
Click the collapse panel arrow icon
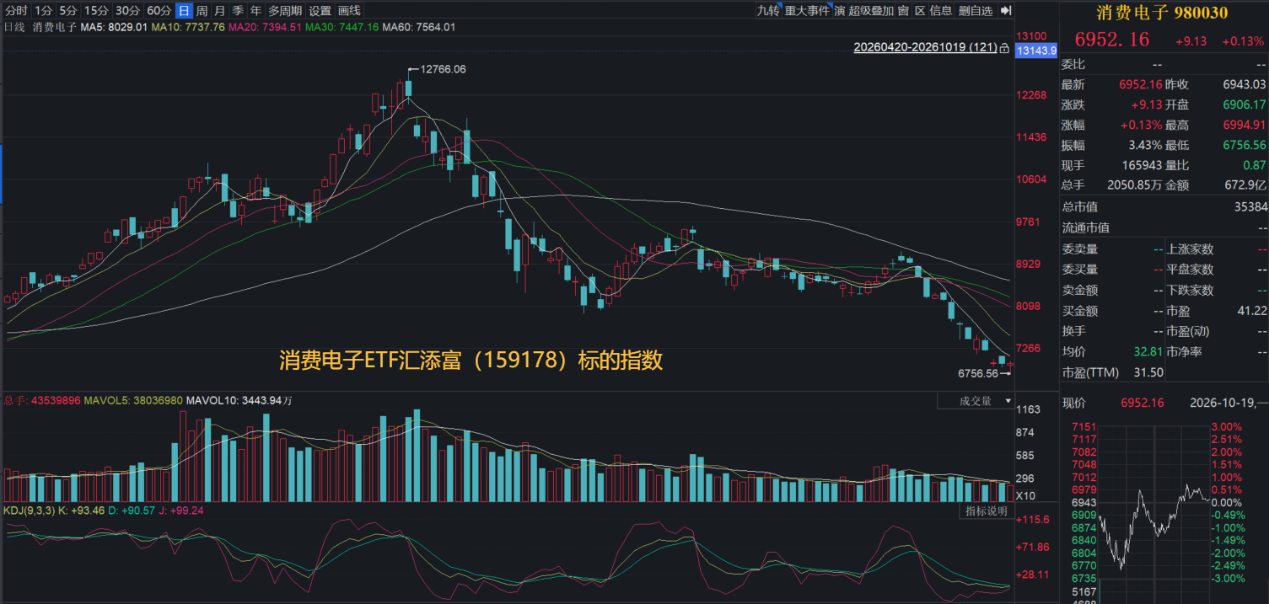[x=1005, y=10]
